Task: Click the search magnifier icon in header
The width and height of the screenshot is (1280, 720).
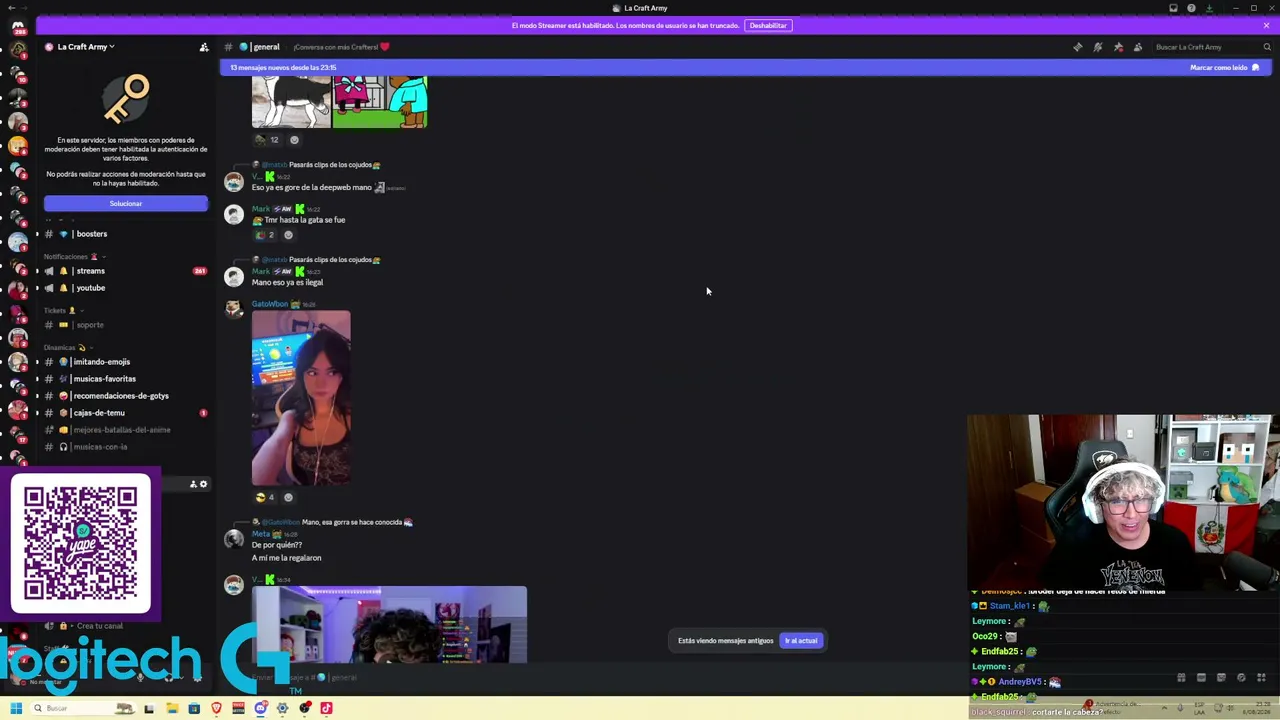Action: pyautogui.click(x=1267, y=47)
